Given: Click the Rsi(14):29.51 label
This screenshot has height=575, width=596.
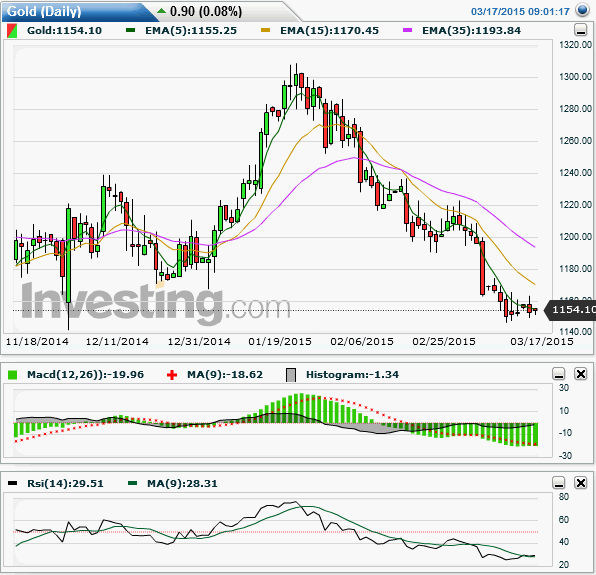Looking at the screenshot, I should (65, 483).
